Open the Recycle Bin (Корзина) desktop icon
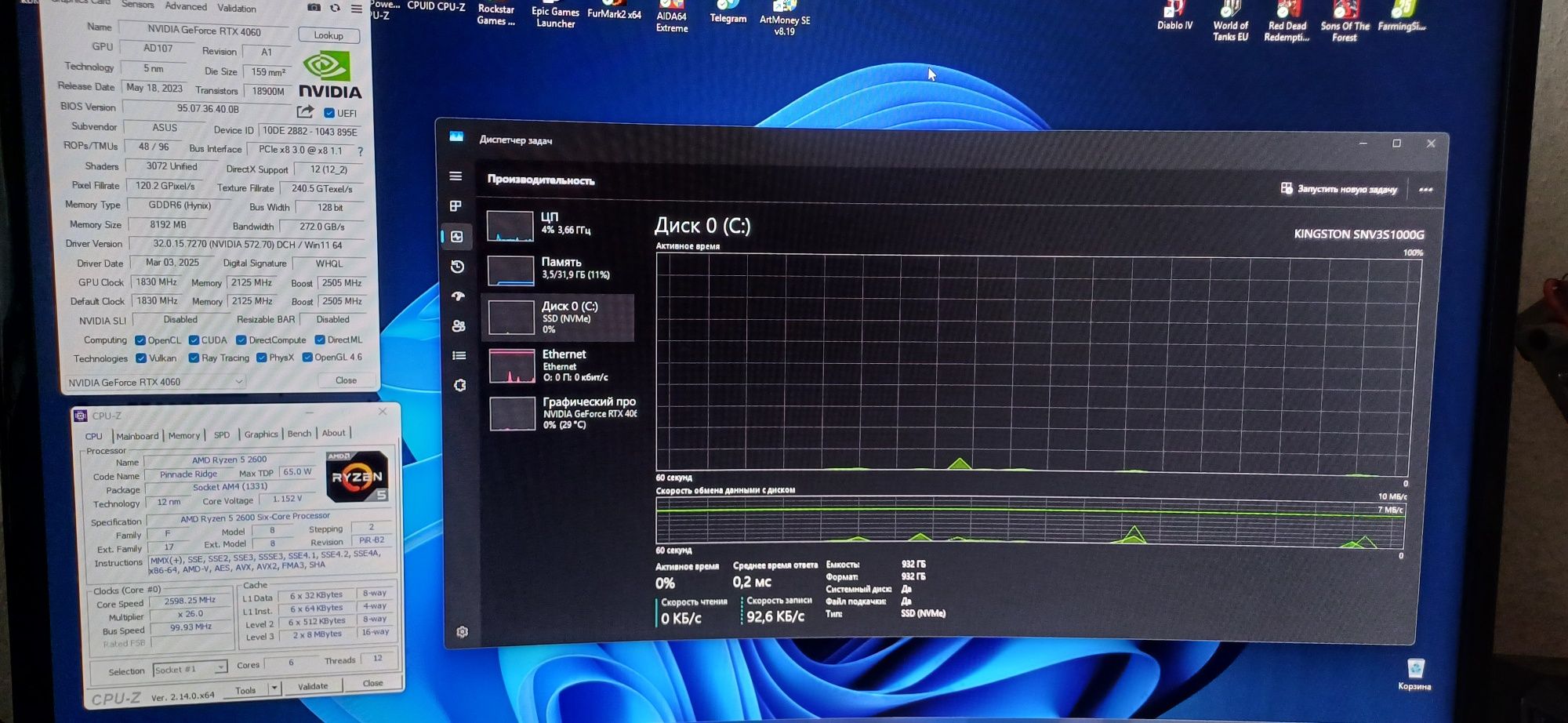The image size is (1568, 723). [x=1414, y=674]
